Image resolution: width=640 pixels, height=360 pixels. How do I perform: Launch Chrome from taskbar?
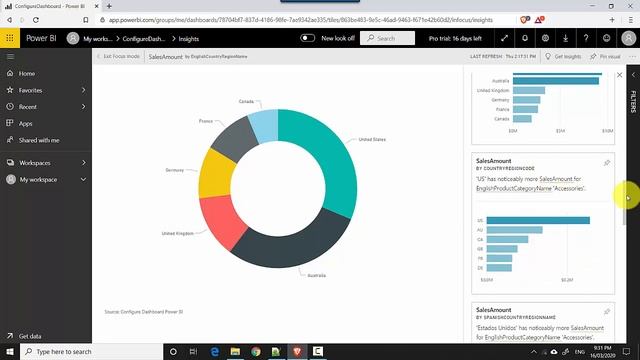tap(256, 351)
